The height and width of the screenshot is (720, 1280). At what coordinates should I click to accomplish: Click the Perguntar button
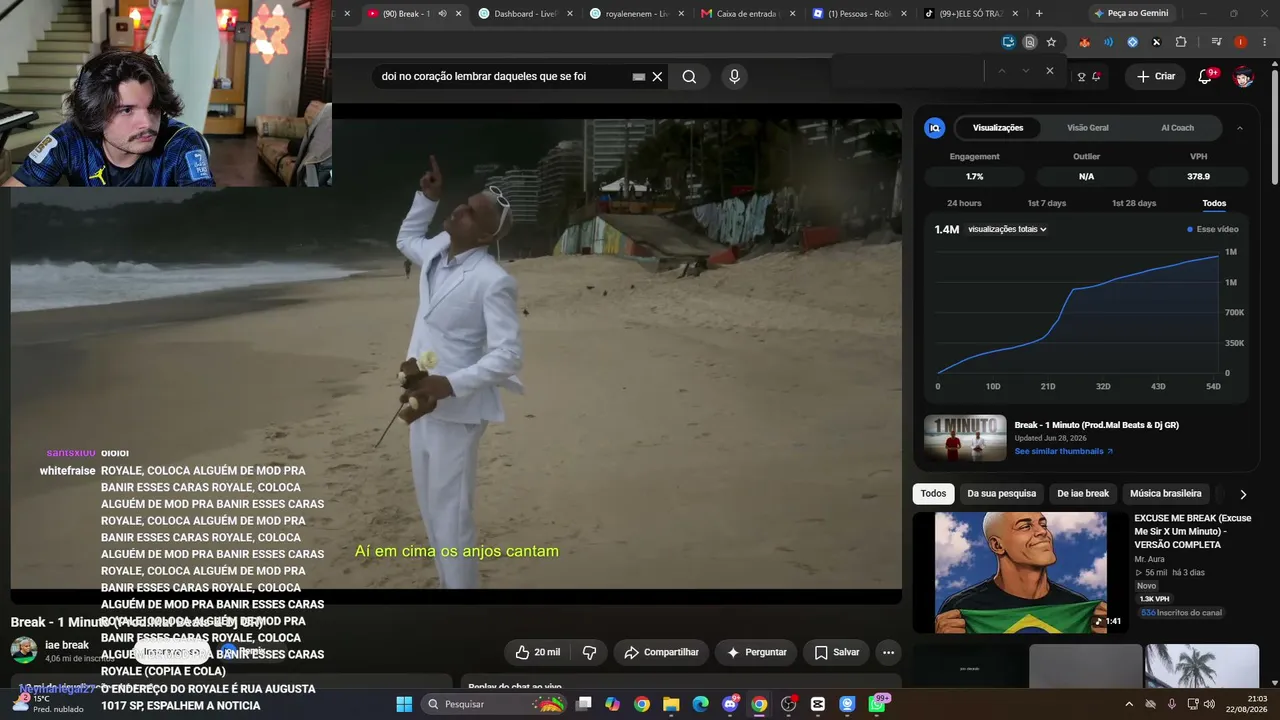(756, 653)
